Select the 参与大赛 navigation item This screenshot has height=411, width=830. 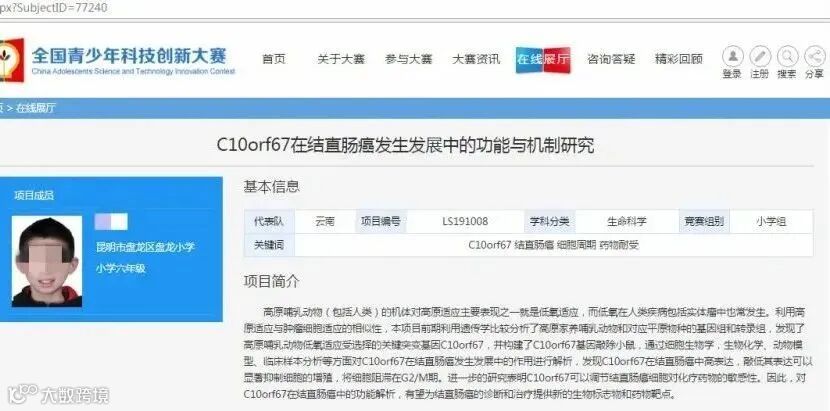(x=409, y=59)
